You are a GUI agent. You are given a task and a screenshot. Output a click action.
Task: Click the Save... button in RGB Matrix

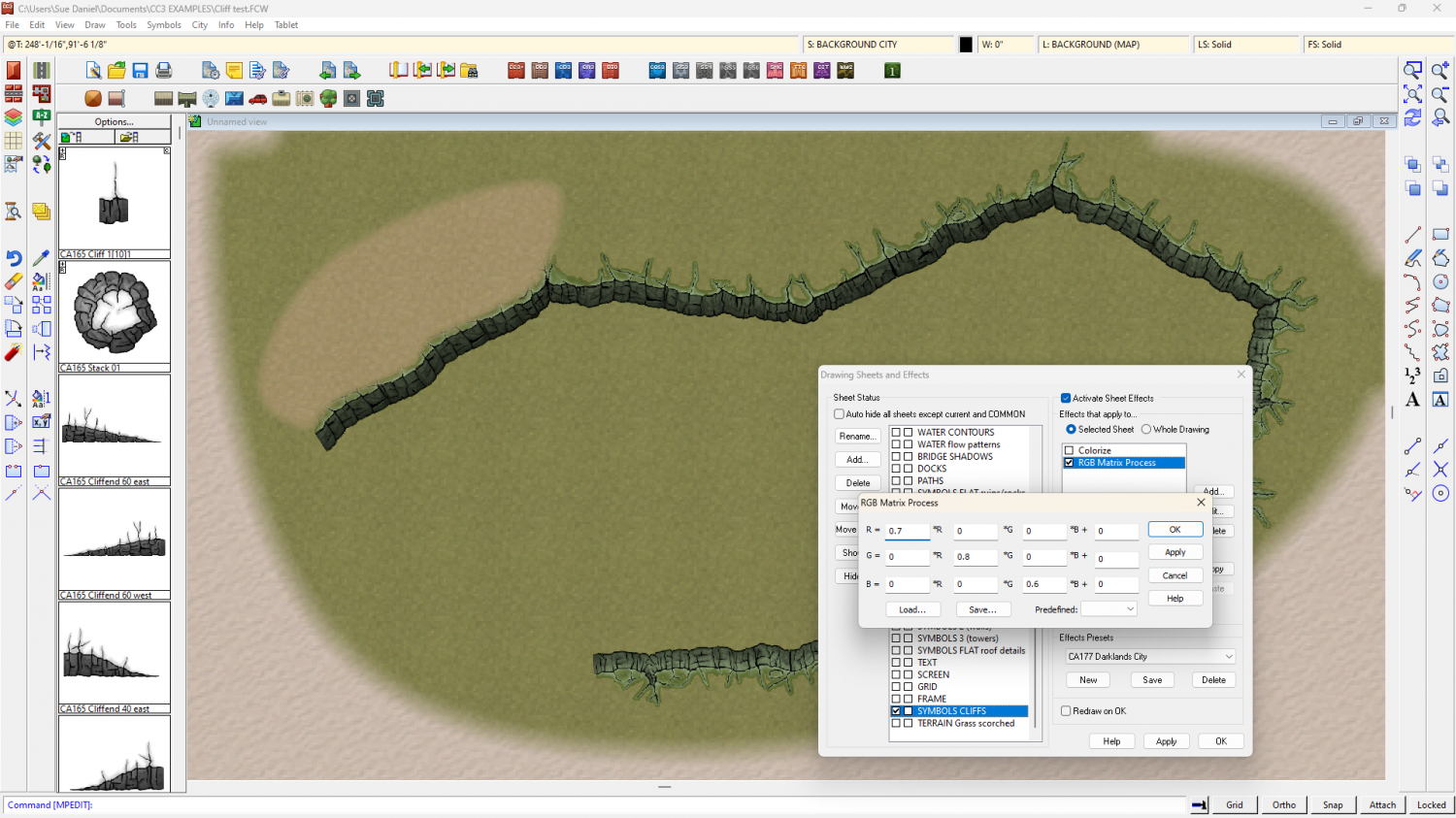(982, 609)
